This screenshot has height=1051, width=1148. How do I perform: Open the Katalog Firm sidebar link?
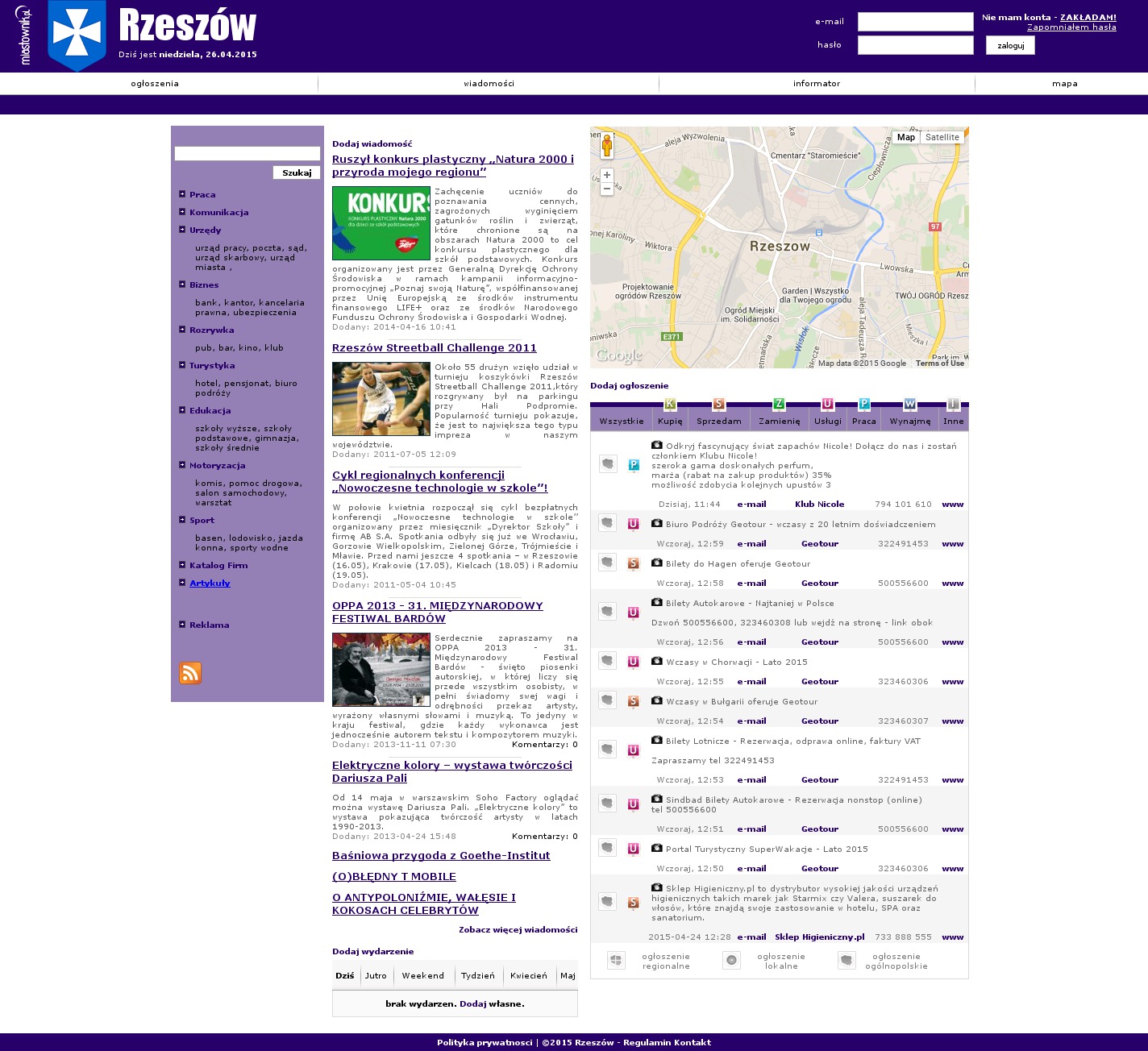pos(218,566)
